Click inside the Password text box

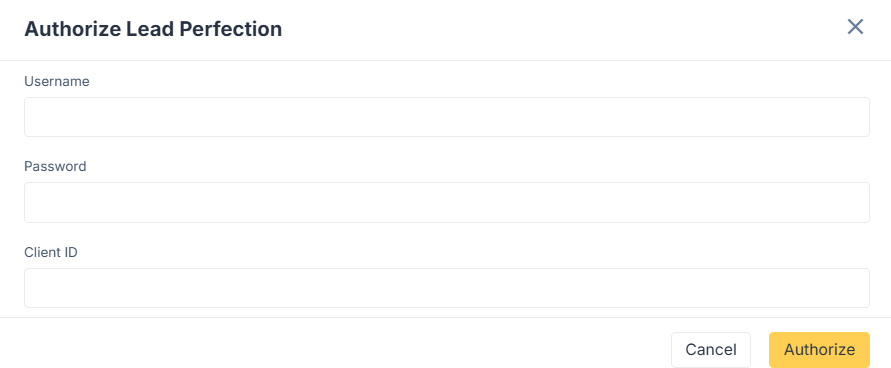[447, 202]
